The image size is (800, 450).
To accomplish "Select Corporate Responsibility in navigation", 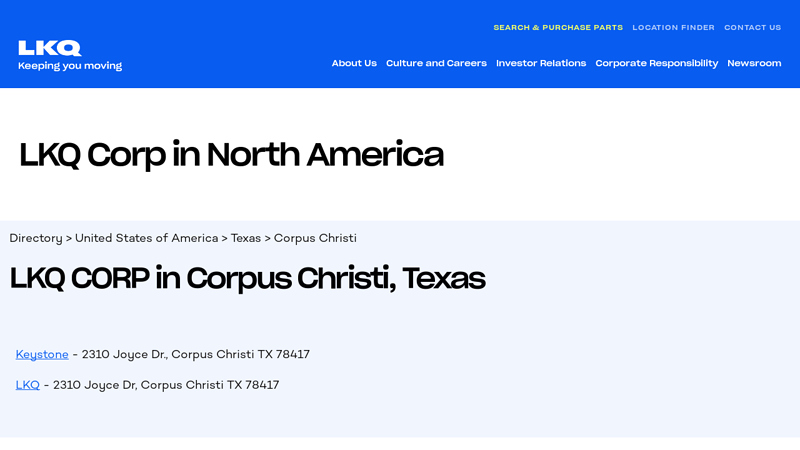I will [x=656, y=63].
